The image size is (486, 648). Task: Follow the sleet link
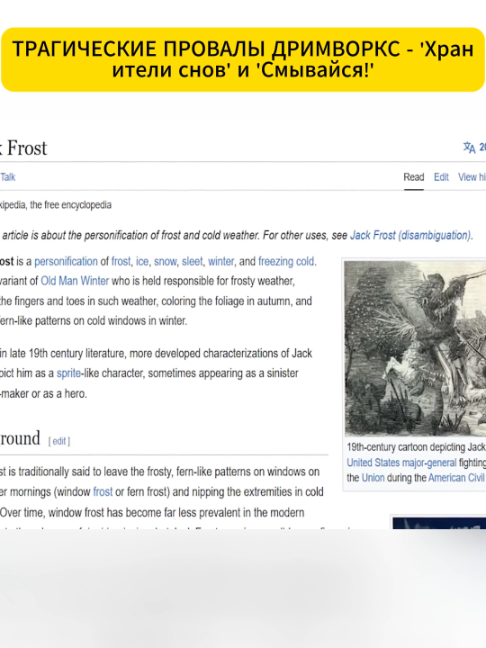coord(192,262)
